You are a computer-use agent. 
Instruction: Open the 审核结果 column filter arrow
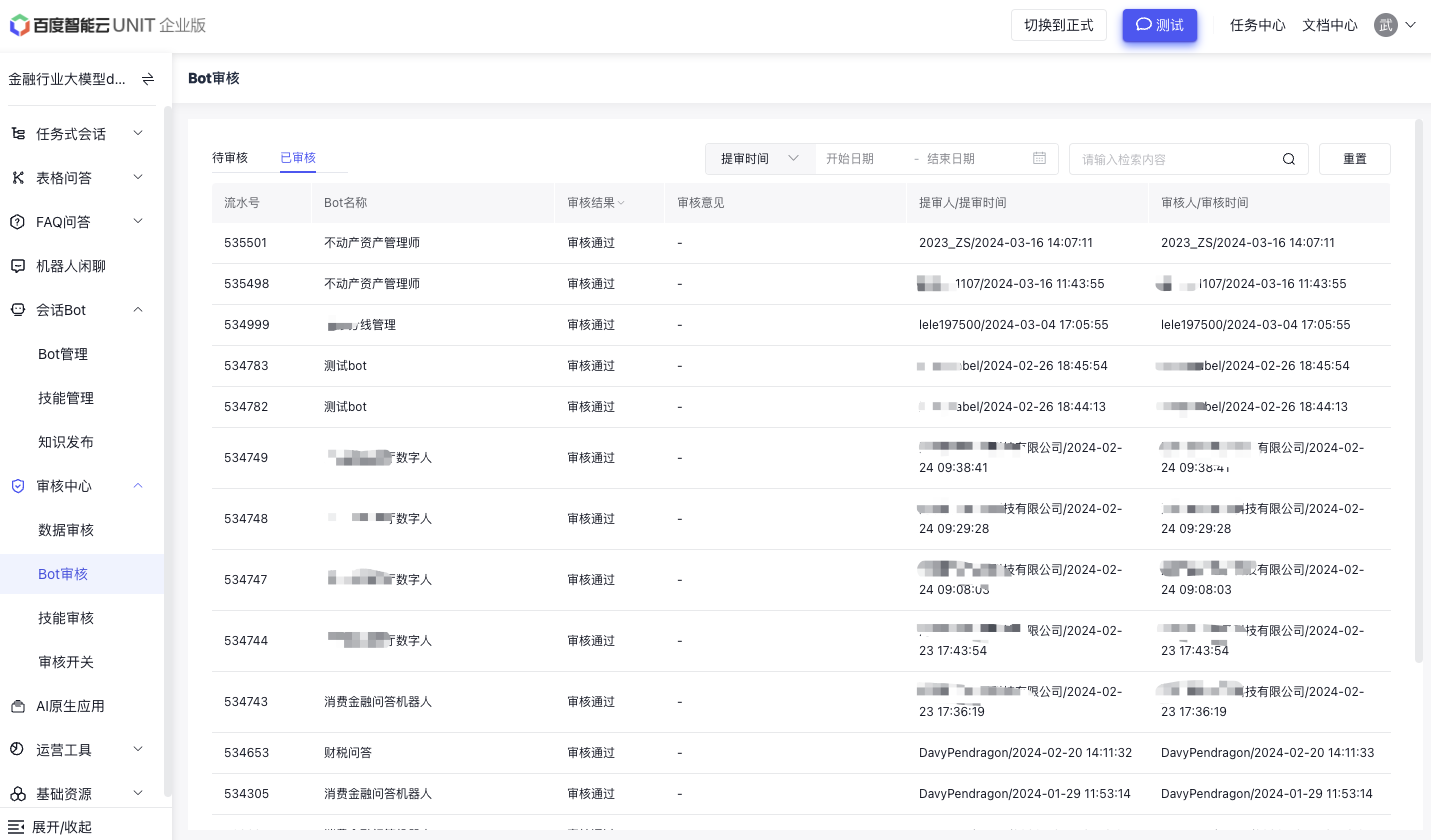[621, 203]
